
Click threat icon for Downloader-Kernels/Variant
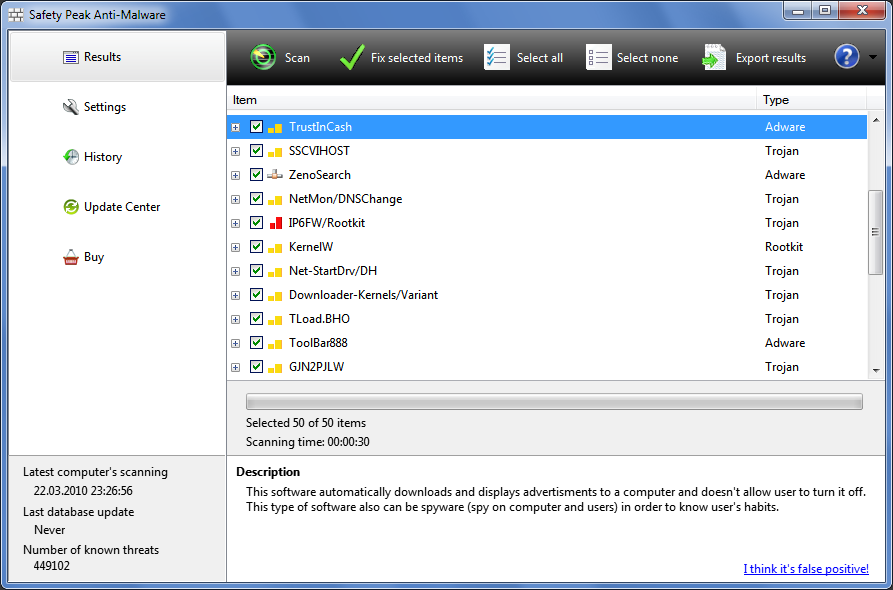tap(275, 296)
